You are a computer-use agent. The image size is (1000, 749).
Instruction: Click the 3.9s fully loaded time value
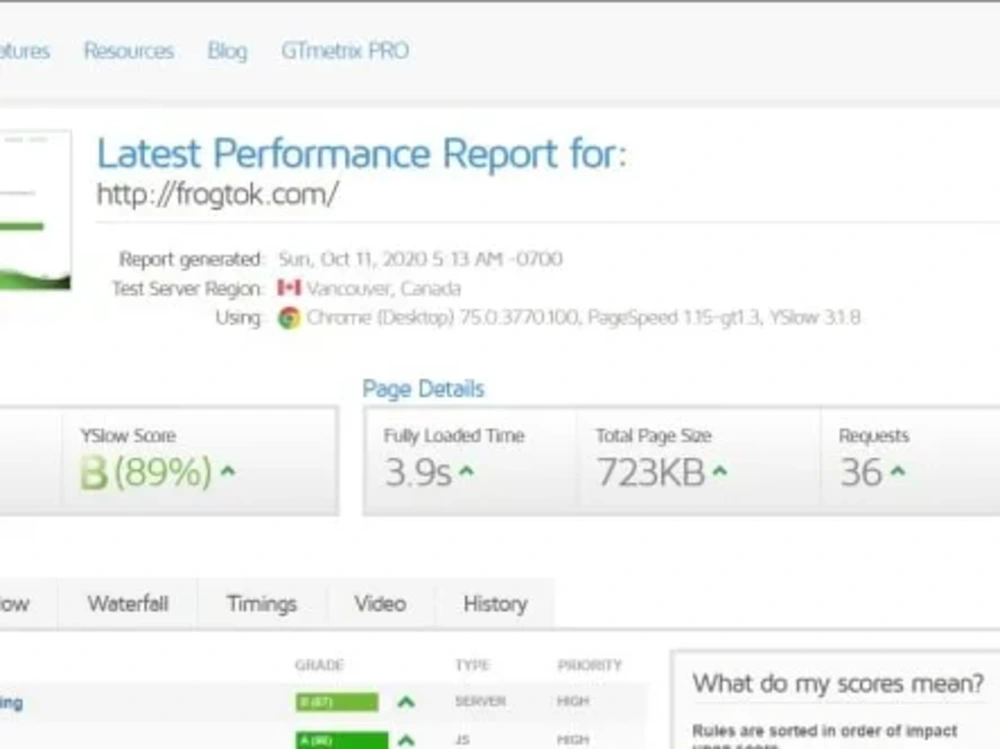(418, 473)
